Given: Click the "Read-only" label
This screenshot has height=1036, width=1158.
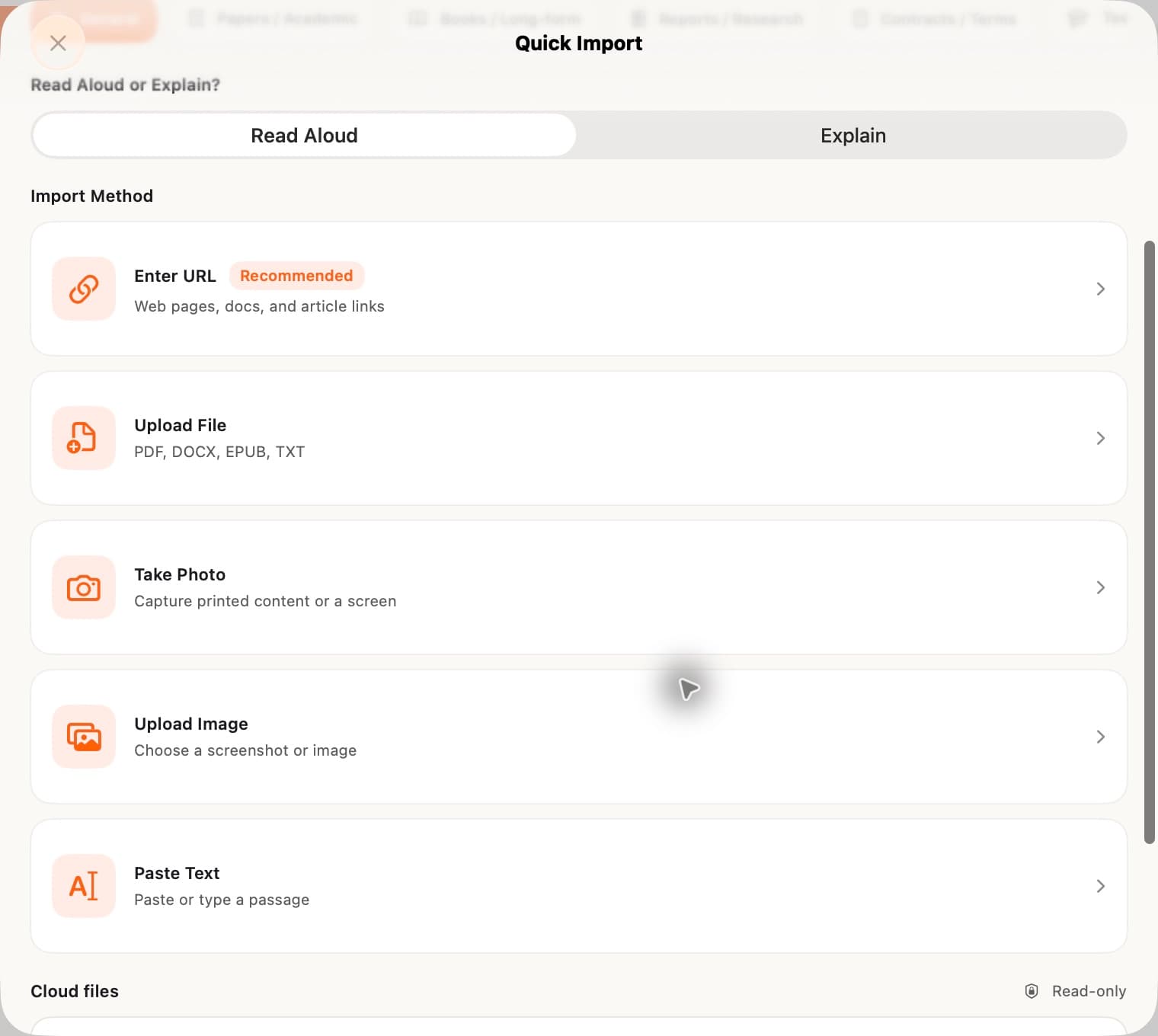Looking at the screenshot, I should coord(1089,991).
